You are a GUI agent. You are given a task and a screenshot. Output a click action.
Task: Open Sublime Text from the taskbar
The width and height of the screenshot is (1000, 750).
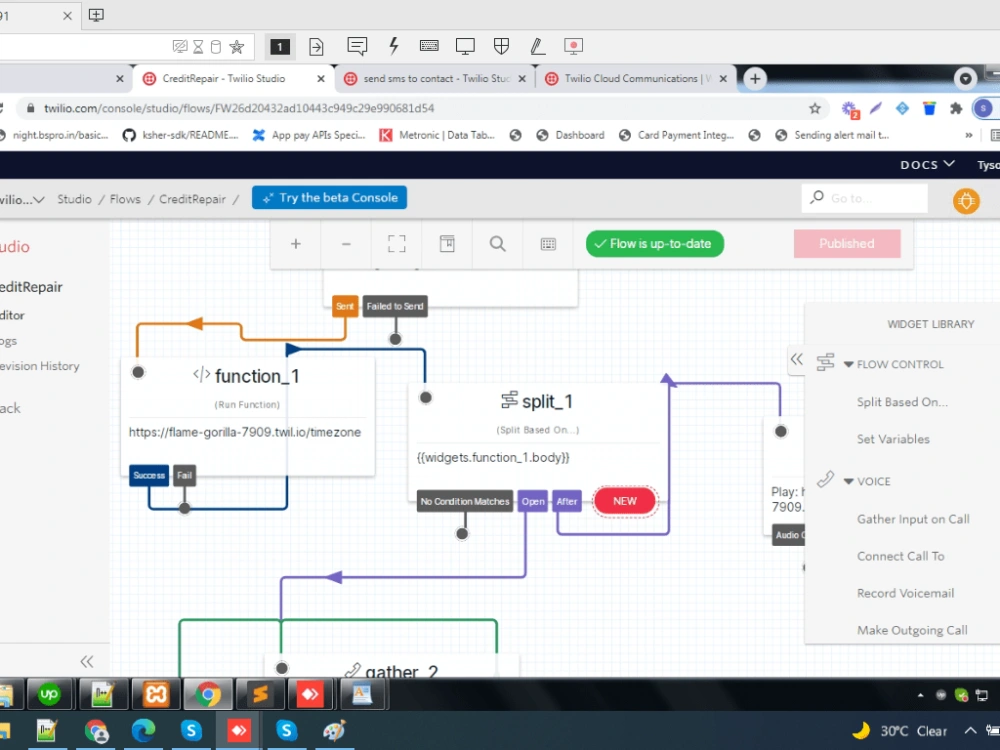coord(260,695)
